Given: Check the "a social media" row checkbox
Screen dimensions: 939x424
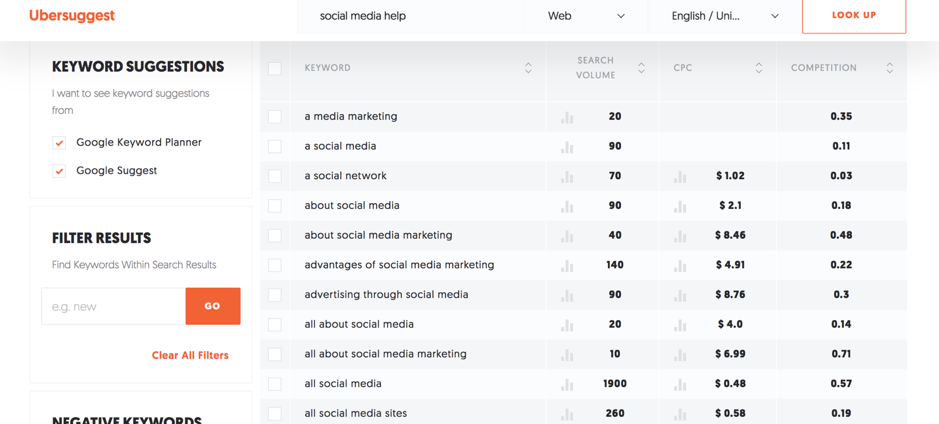Looking at the screenshot, I should [275, 146].
